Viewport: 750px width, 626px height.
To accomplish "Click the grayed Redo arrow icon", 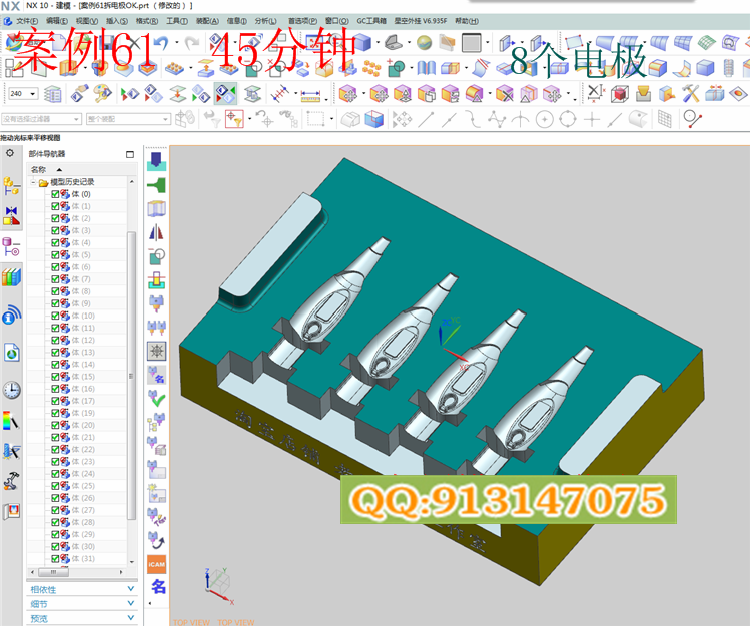I will pos(192,44).
